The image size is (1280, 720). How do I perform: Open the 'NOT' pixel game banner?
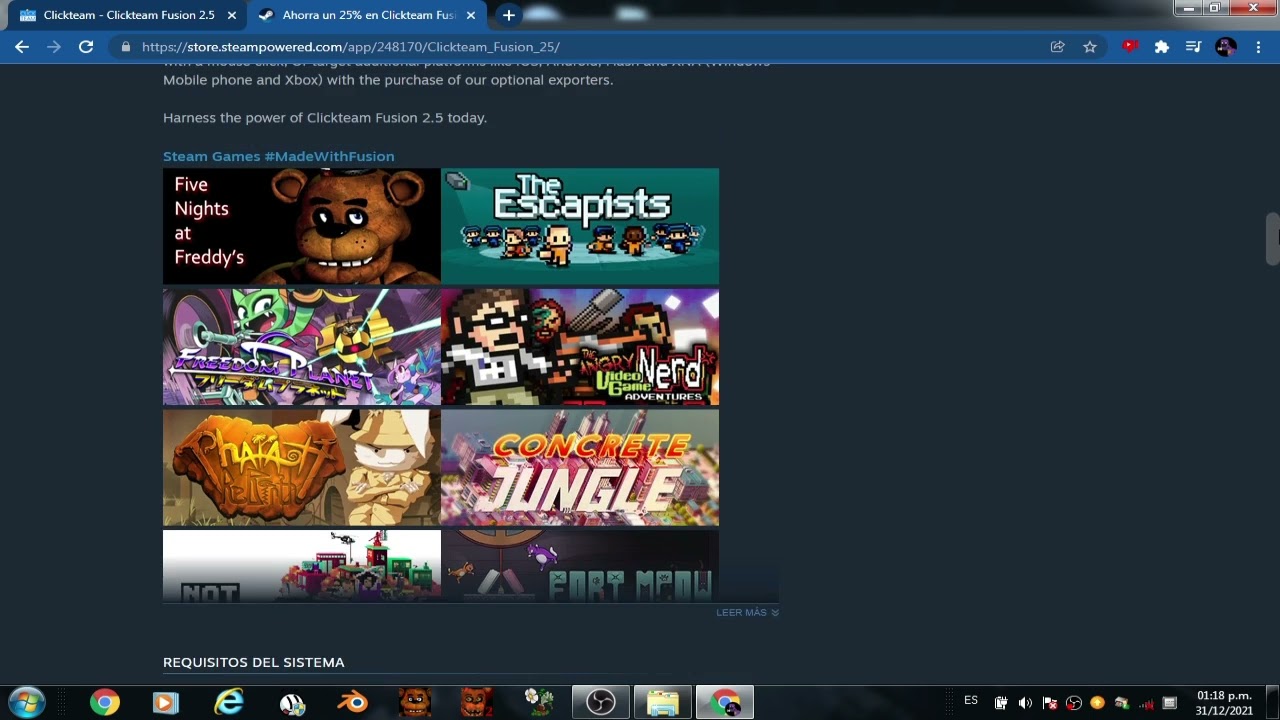tap(302, 566)
